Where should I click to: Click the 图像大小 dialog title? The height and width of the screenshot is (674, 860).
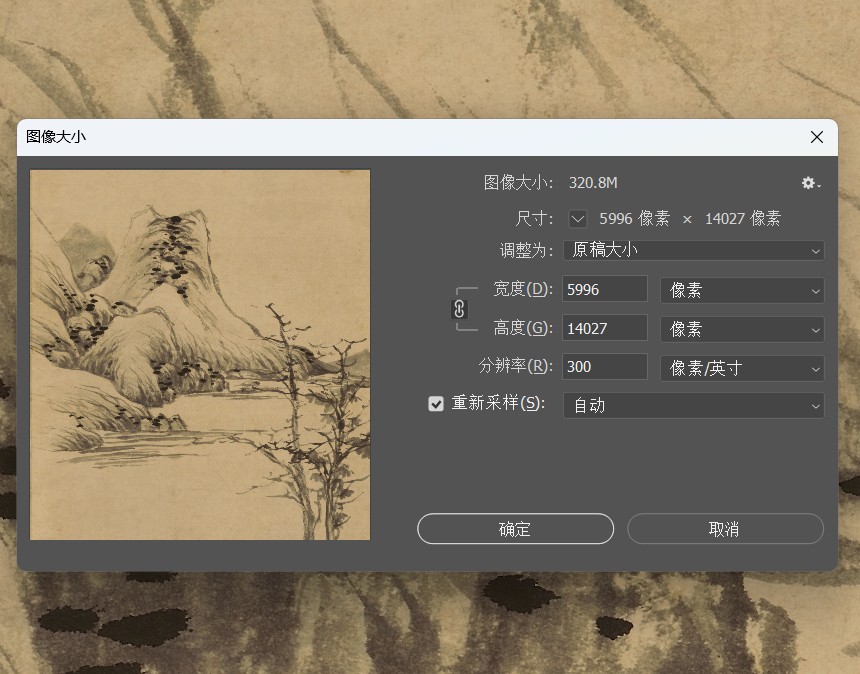(x=56, y=137)
